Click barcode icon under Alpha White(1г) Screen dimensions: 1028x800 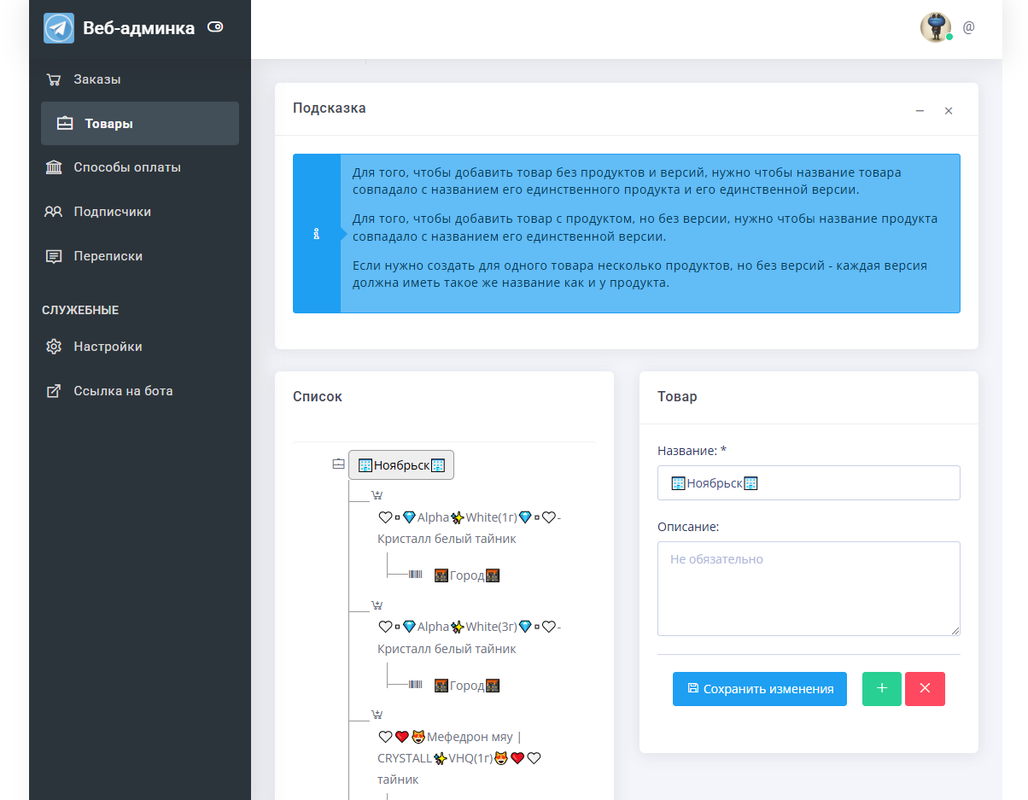pos(416,574)
